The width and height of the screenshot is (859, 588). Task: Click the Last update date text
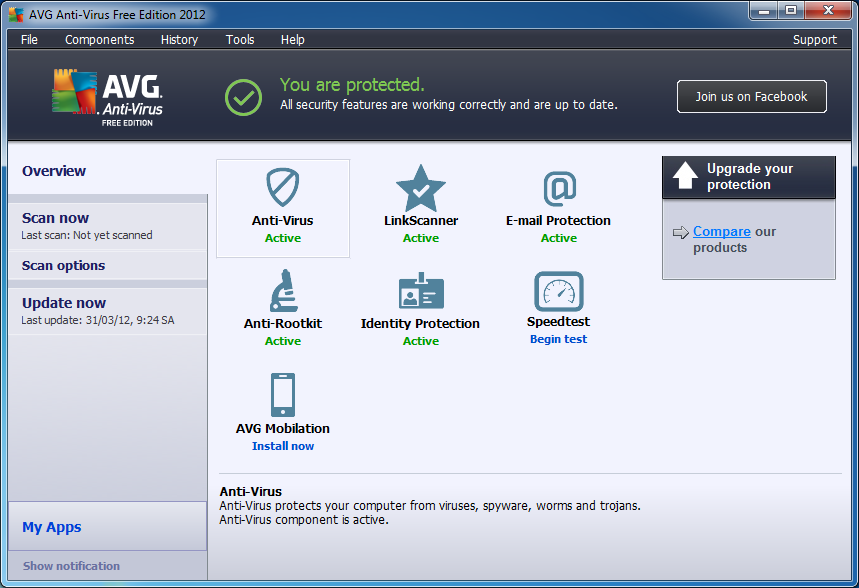pos(98,320)
